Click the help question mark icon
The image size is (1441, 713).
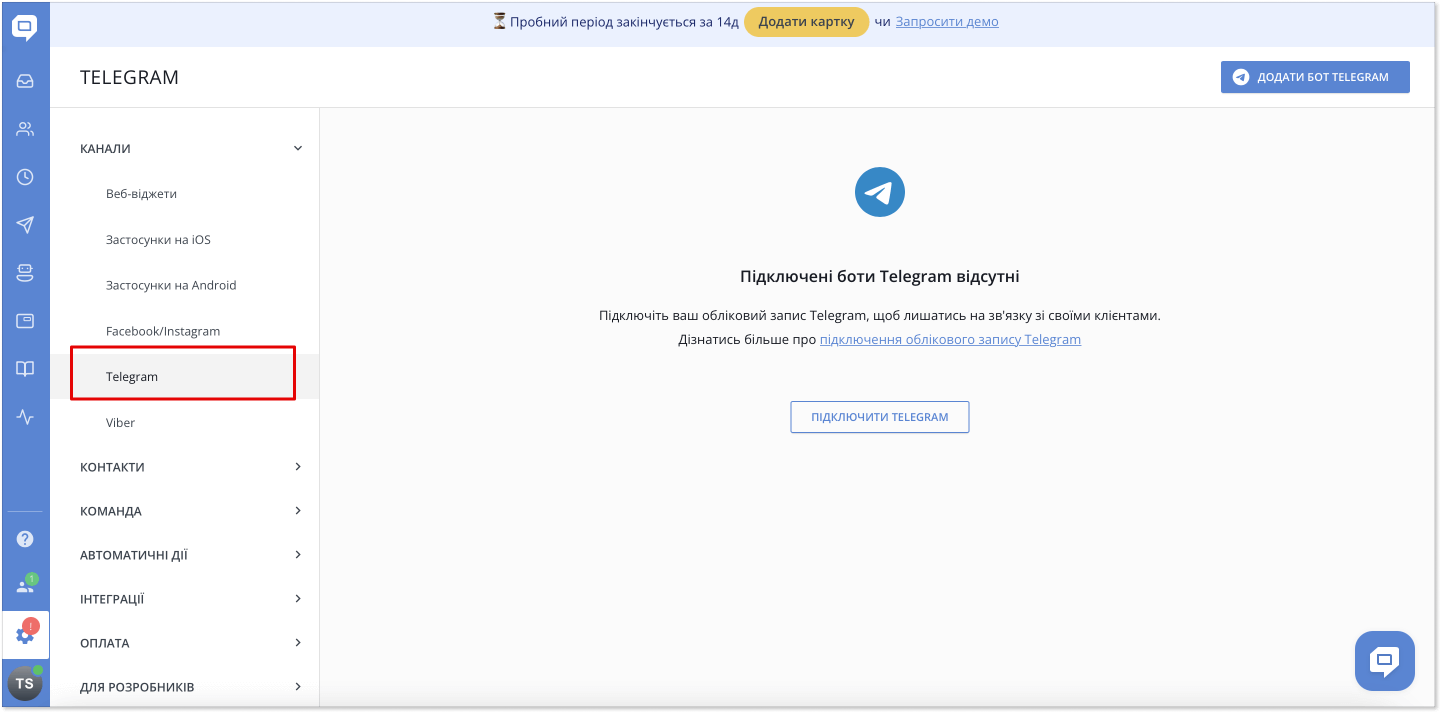(25, 539)
